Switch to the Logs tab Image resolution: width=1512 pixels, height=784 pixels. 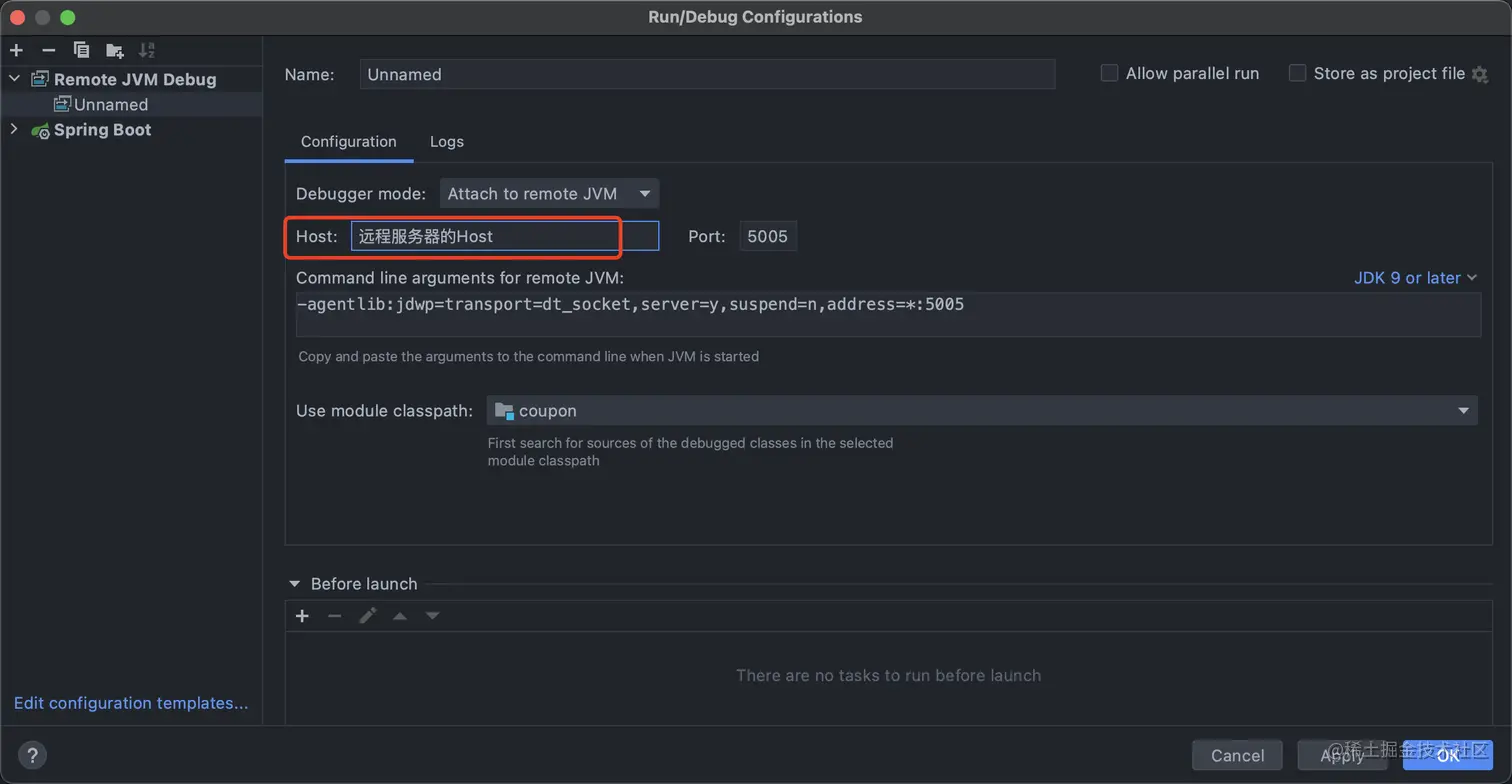click(x=446, y=142)
